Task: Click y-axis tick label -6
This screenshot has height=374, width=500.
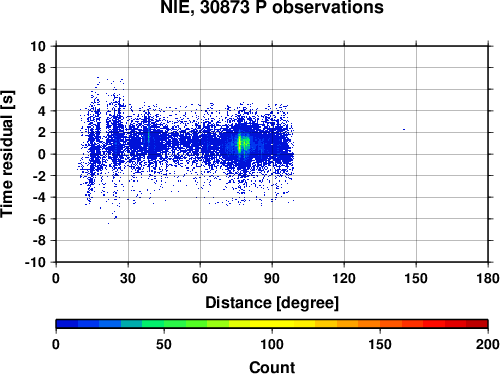Action: [39, 219]
